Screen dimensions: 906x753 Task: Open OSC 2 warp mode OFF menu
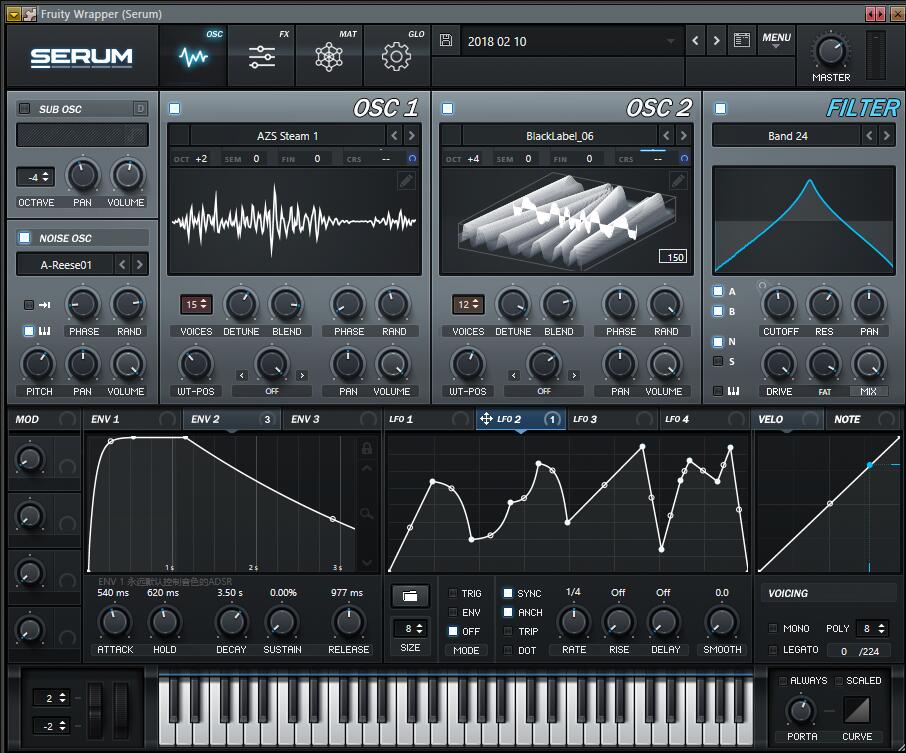click(544, 391)
